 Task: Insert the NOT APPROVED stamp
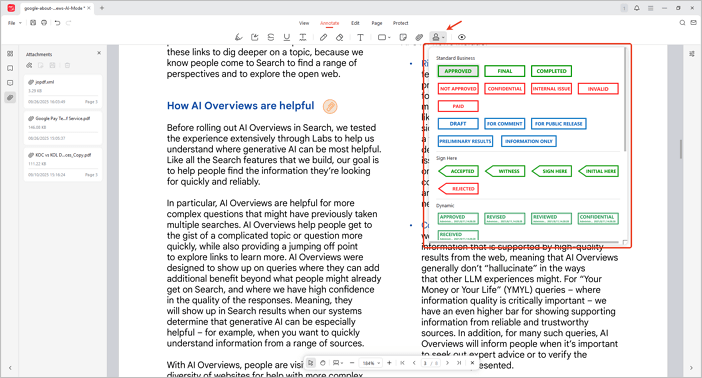point(458,89)
